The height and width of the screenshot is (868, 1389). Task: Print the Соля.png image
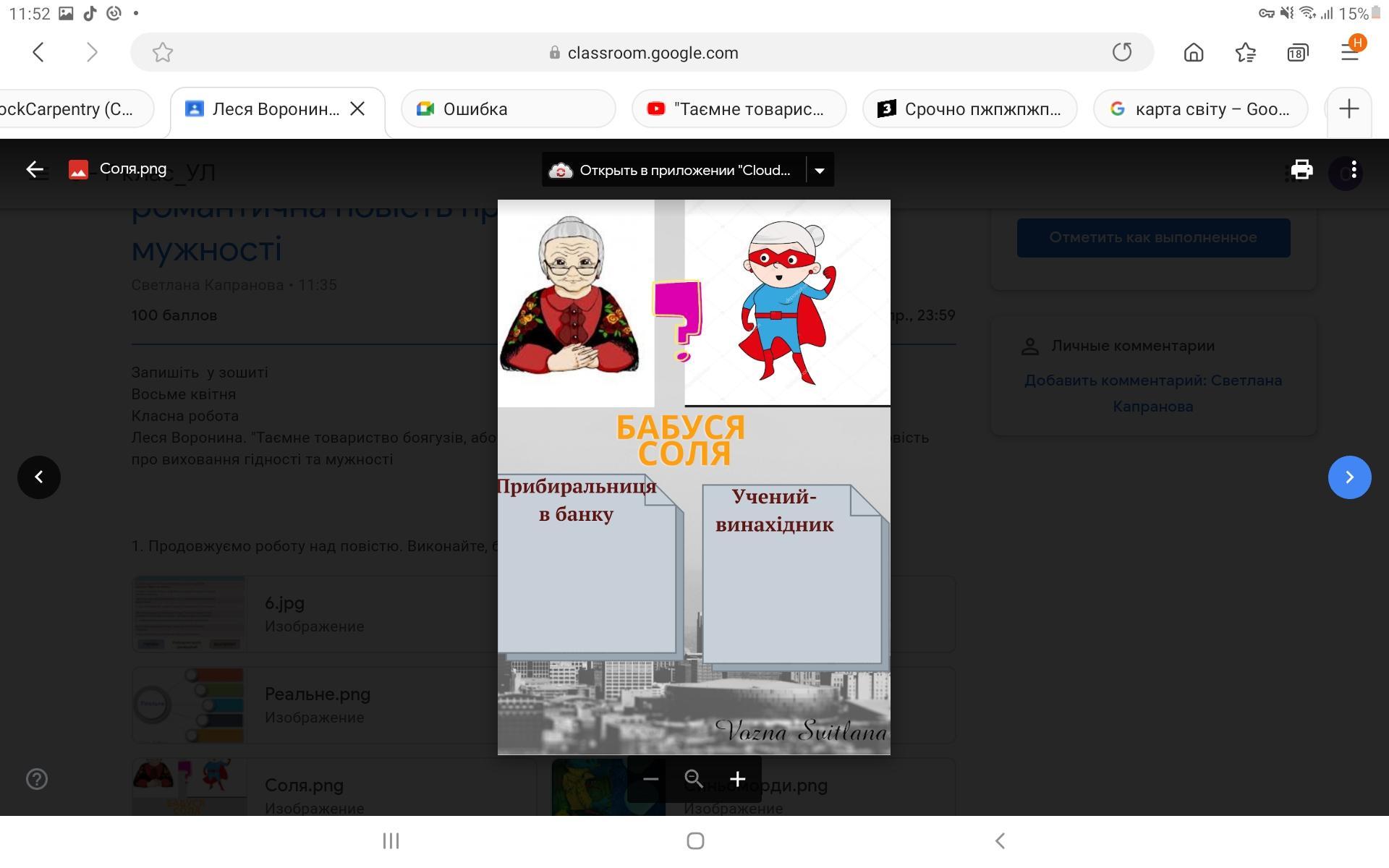pos(1301,170)
